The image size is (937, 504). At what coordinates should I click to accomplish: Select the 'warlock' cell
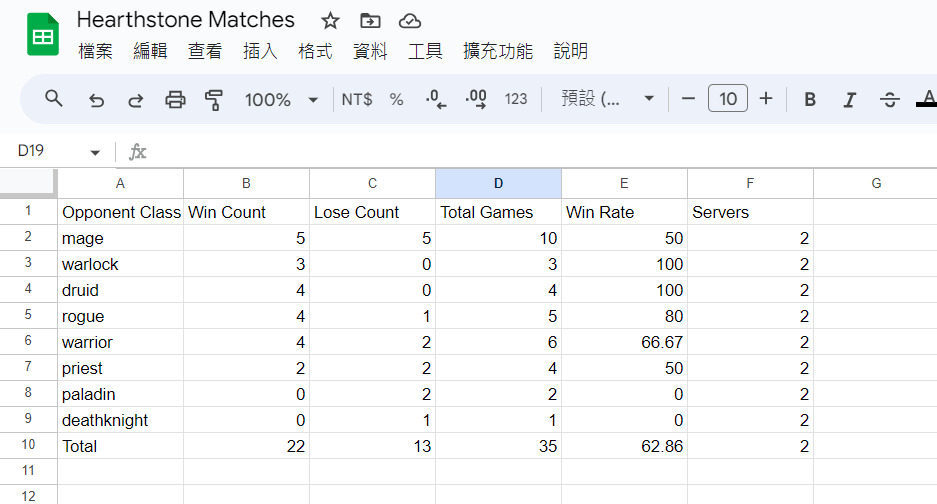tap(120, 264)
